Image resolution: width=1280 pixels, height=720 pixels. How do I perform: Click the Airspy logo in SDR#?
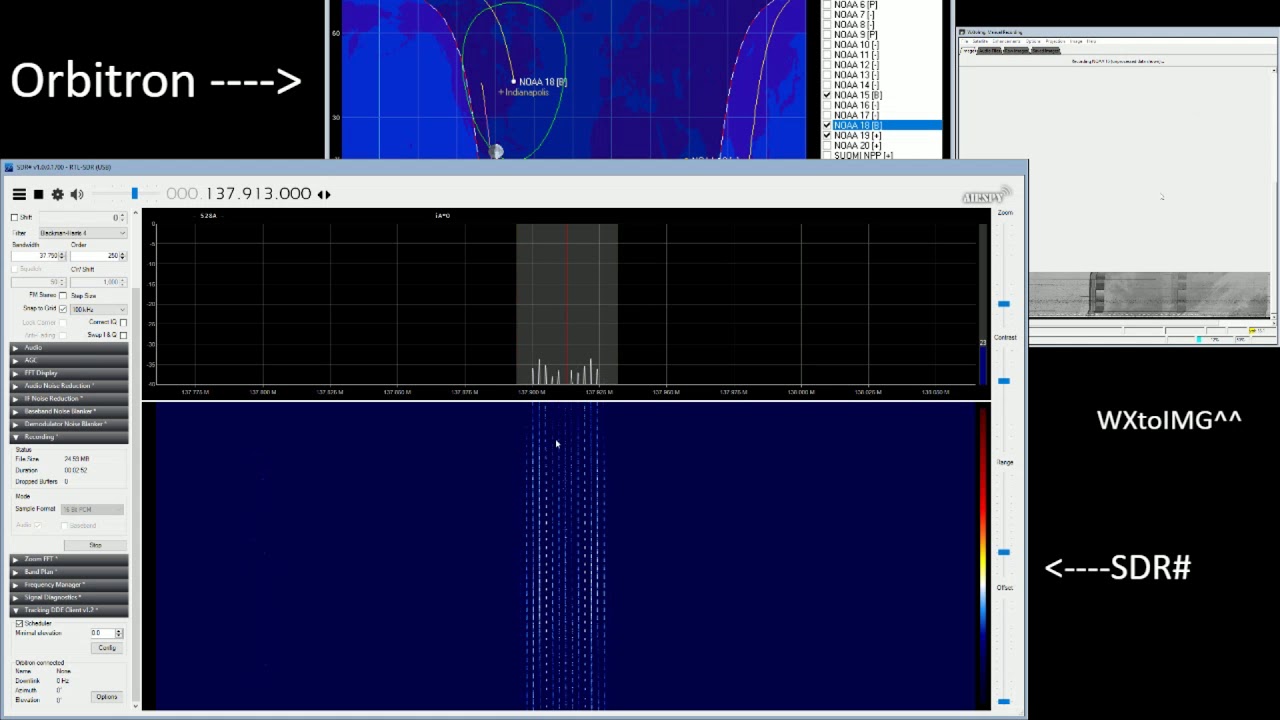(x=988, y=195)
